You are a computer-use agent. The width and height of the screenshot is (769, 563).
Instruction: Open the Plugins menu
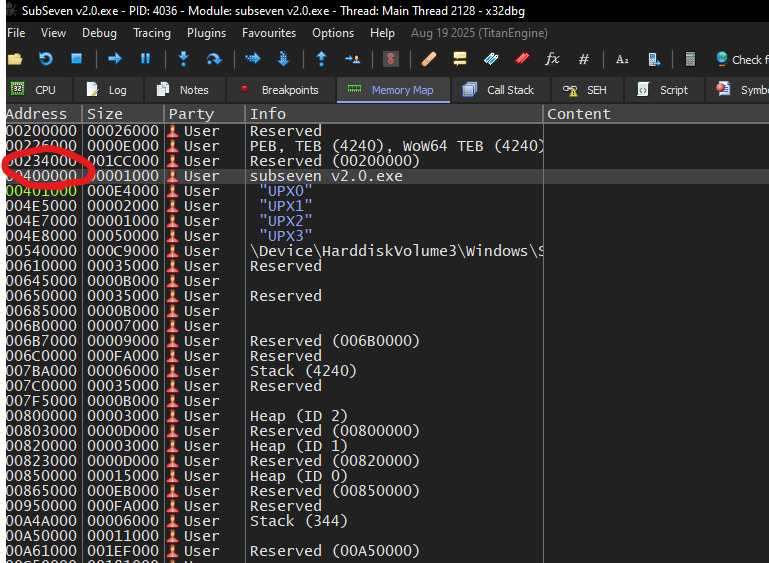[206, 33]
